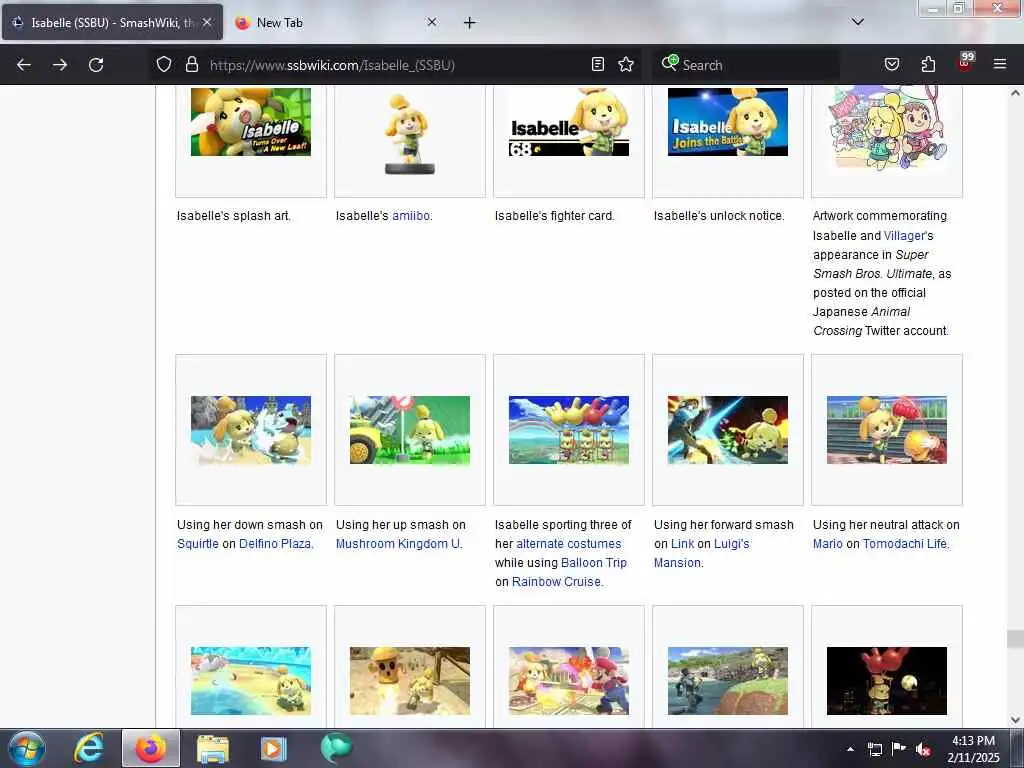
Task: Close the Isabelle SmashWiki tab
Action: pos(207,22)
